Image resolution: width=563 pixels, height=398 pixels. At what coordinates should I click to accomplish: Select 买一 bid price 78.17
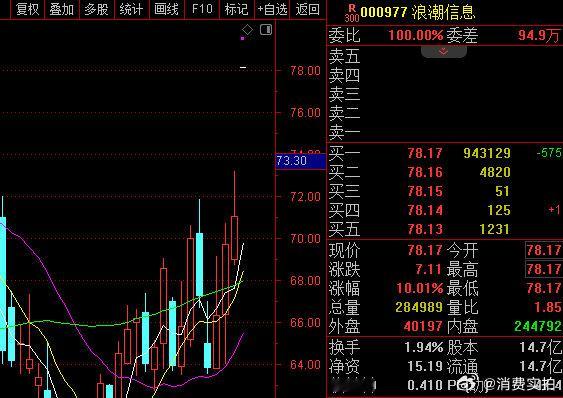pyautogui.click(x=425, y=153)
